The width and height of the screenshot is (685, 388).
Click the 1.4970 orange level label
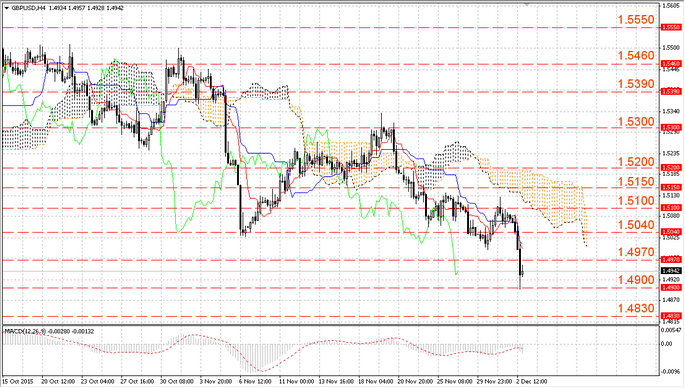tap(636, 252)
